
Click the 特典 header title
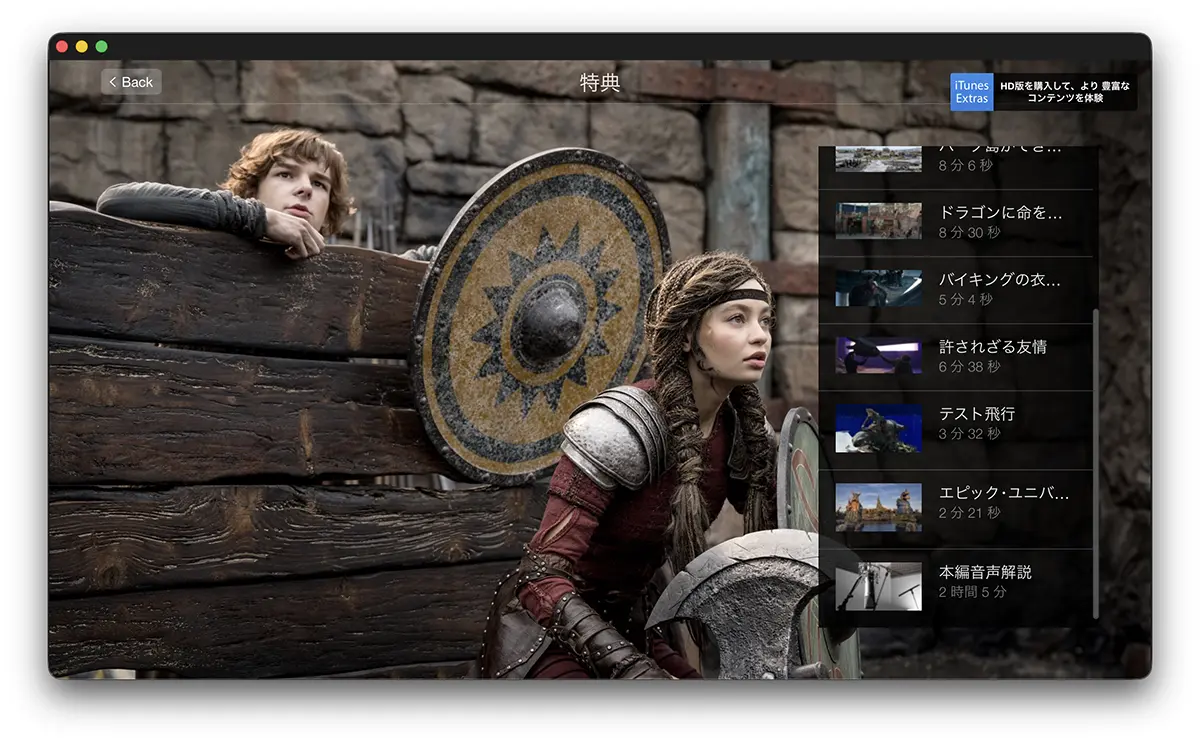pos(600,83)
